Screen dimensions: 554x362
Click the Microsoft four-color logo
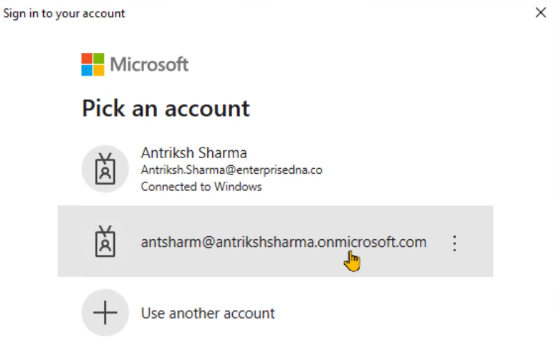tap(93, 64)
